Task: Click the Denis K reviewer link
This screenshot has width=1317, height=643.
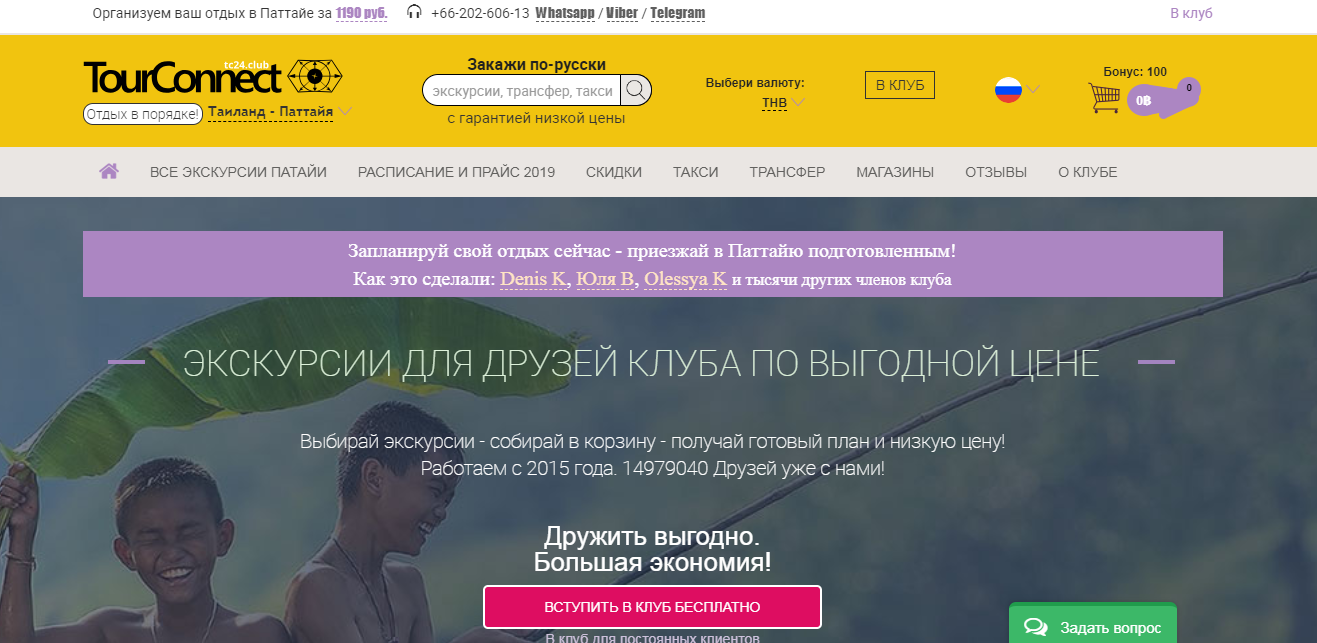Action: (x=533, y=279)
